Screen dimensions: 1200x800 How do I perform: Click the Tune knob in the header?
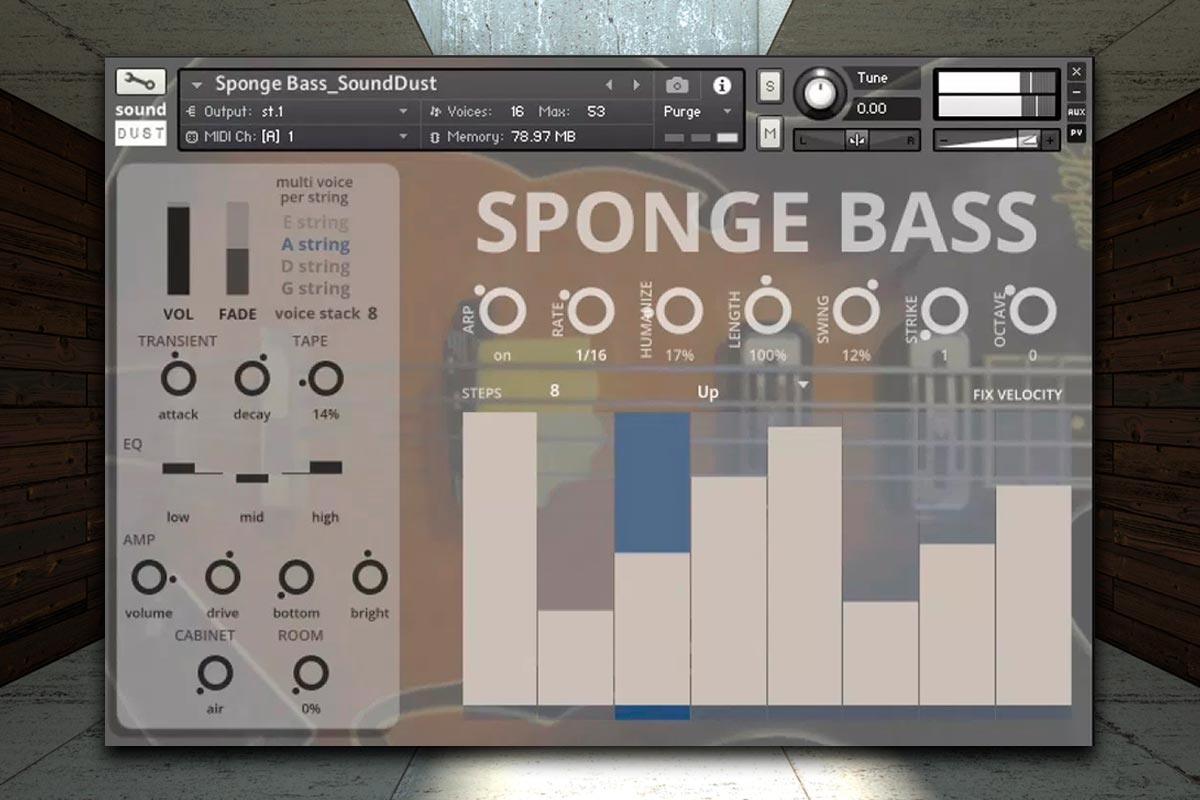click(820, 94)
